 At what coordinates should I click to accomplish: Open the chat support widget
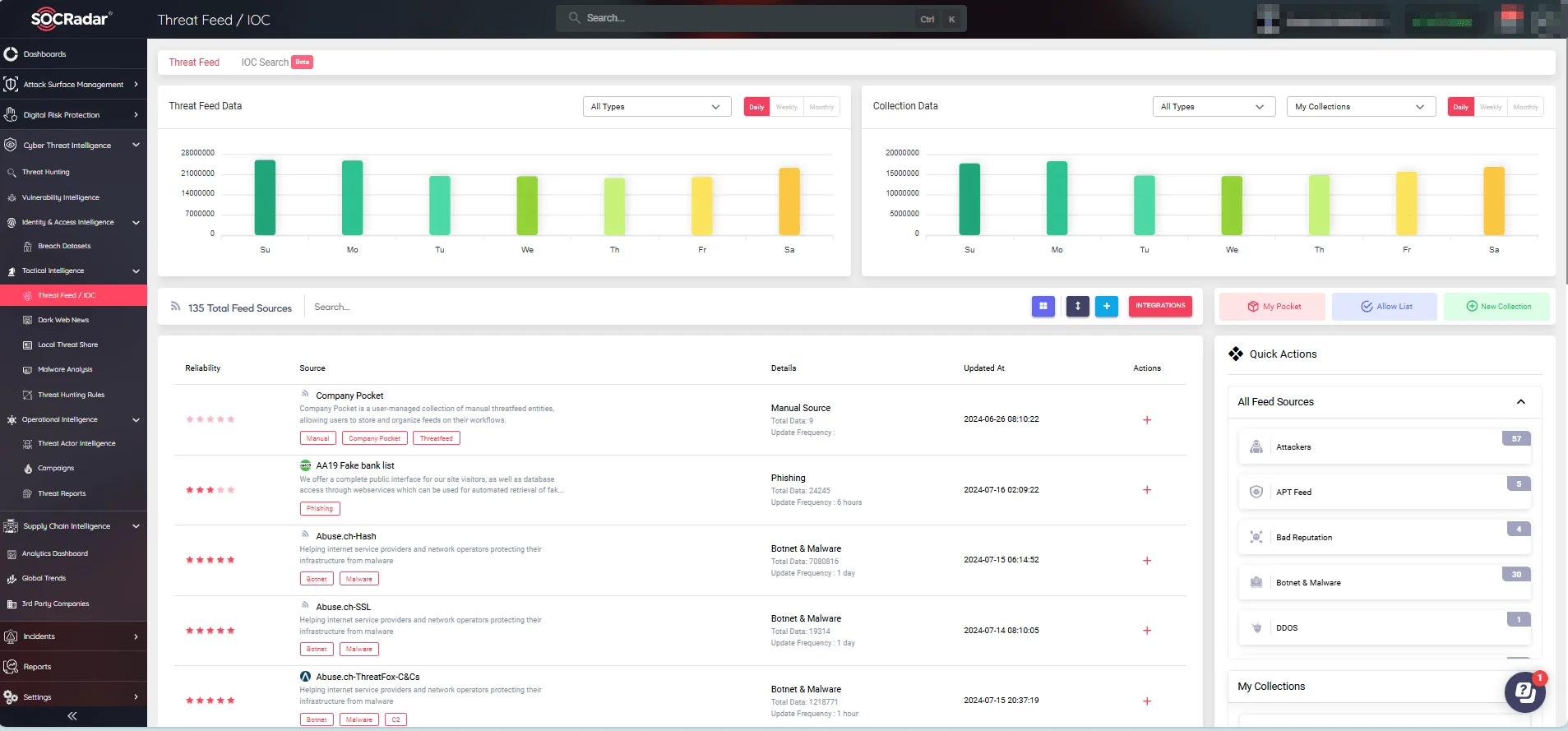pyautogui.click(x=1525, y=692)
